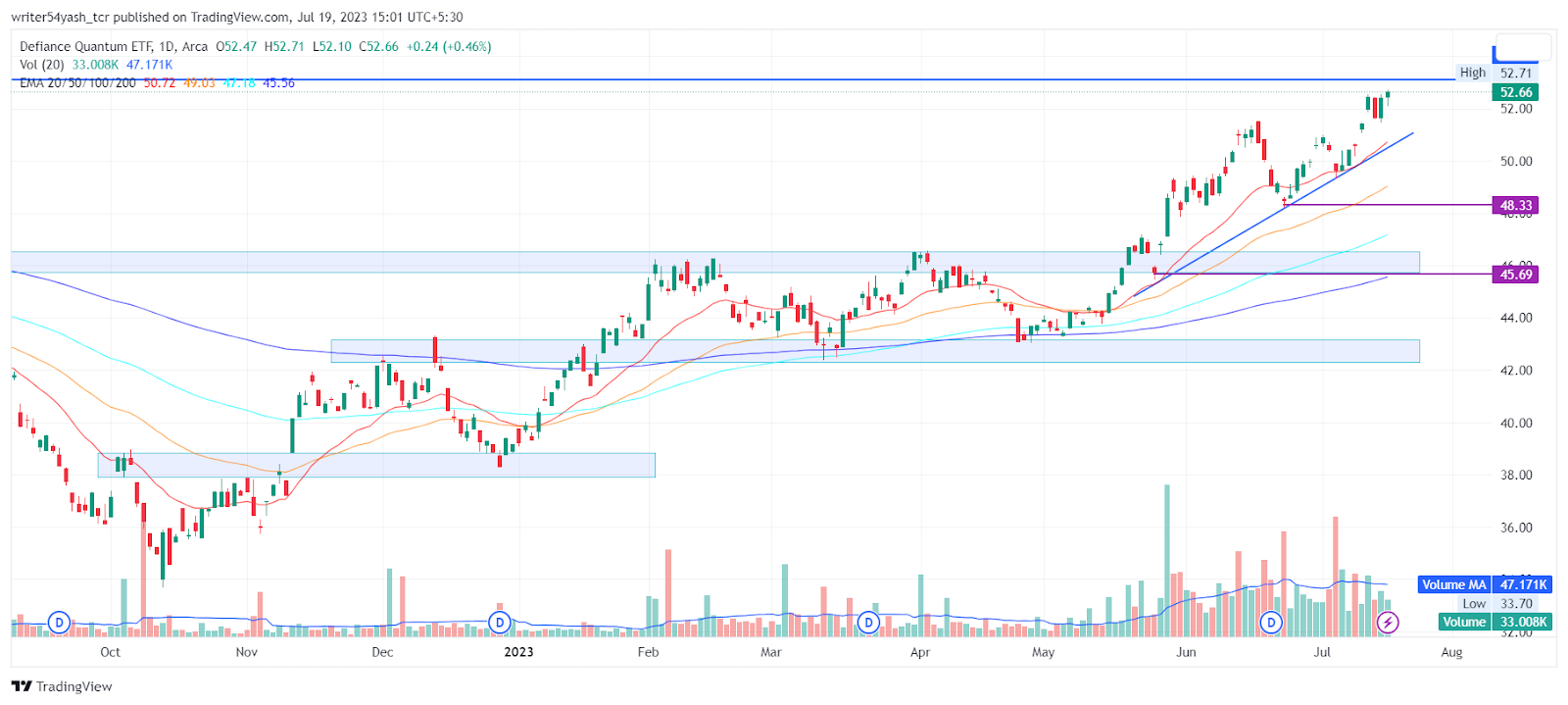Viewport: 1568px width, 705px height.
Task: Click the TradingView logo
Action: coord(62,686)
